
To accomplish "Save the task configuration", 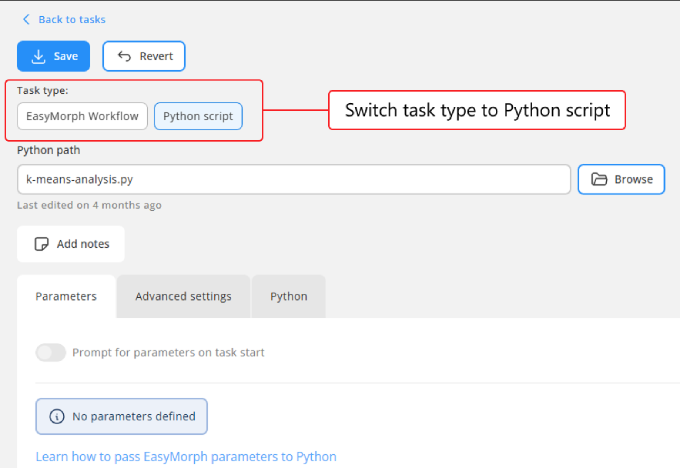I will click(53, 56).
